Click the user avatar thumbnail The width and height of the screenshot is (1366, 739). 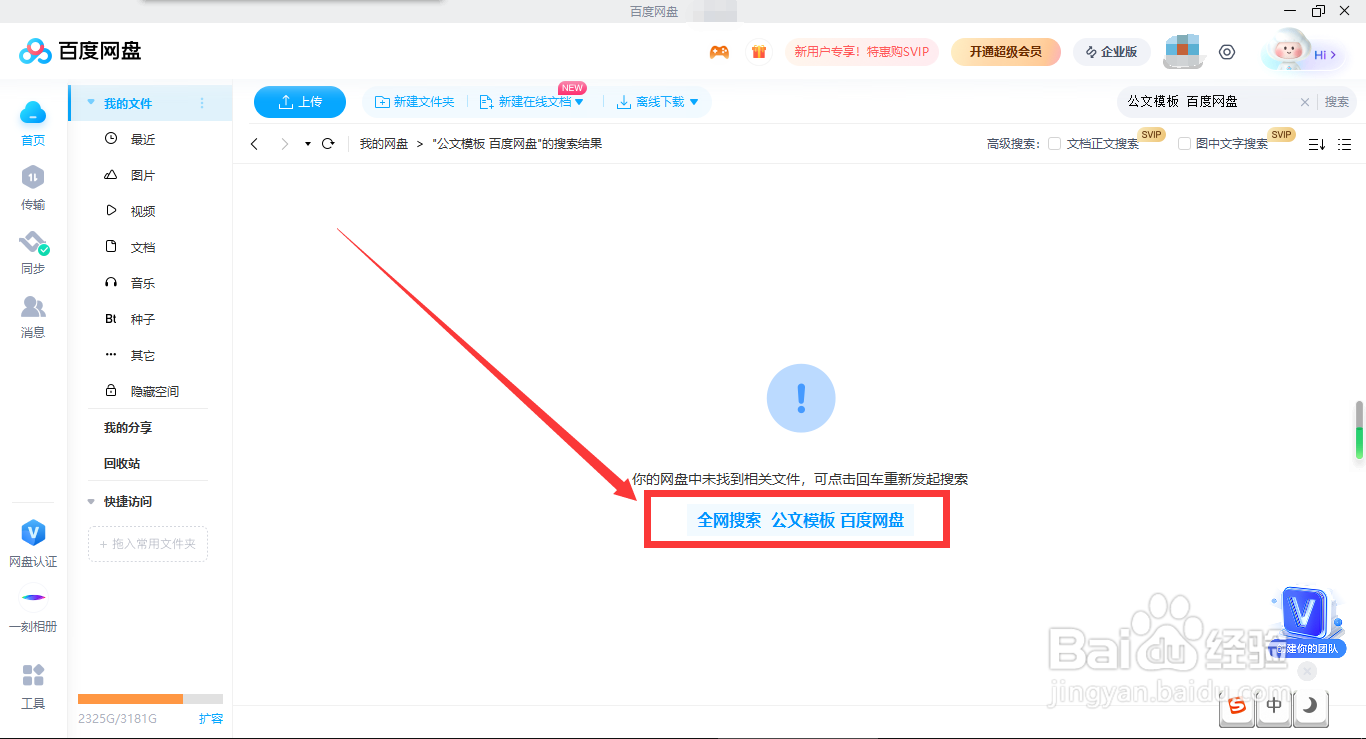(x=1182, y=51)
